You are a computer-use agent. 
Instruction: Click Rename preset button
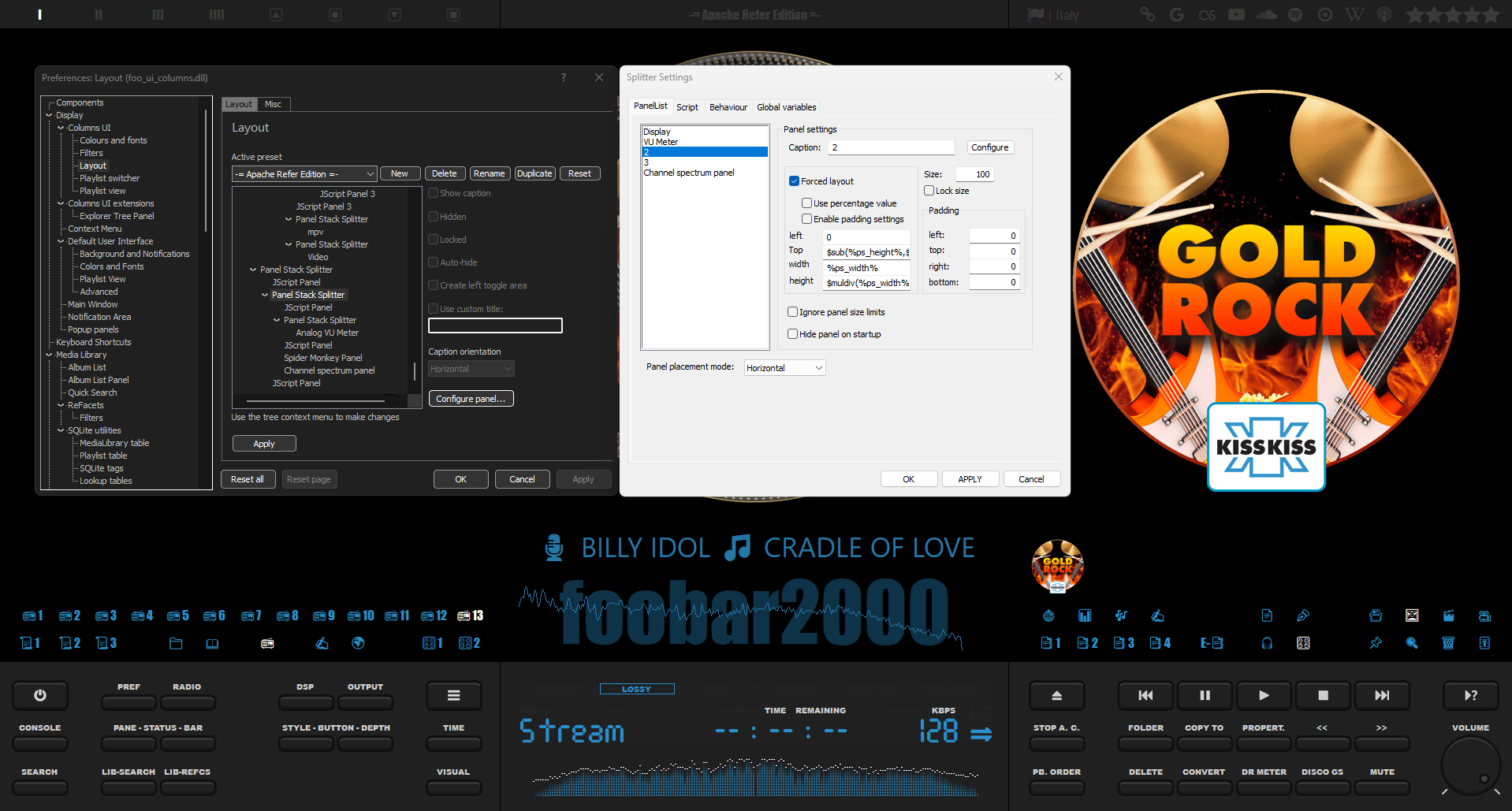(489, 173)
